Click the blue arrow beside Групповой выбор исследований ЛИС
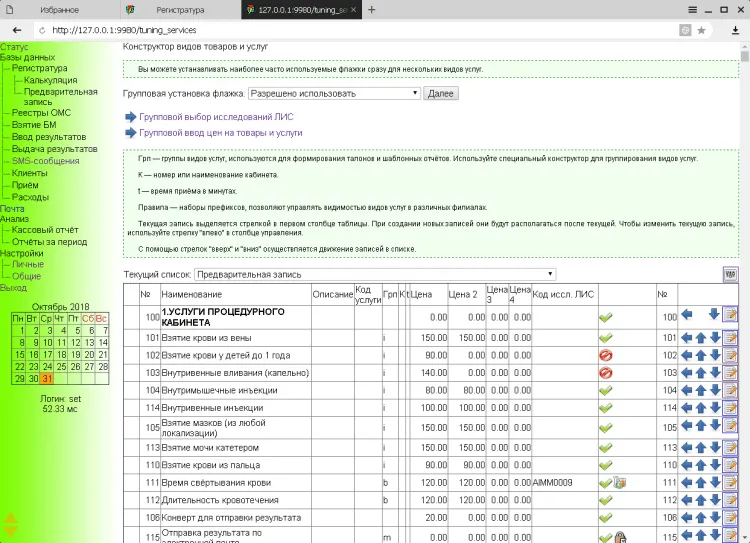The image size is (750, 543). click(131, 117)
